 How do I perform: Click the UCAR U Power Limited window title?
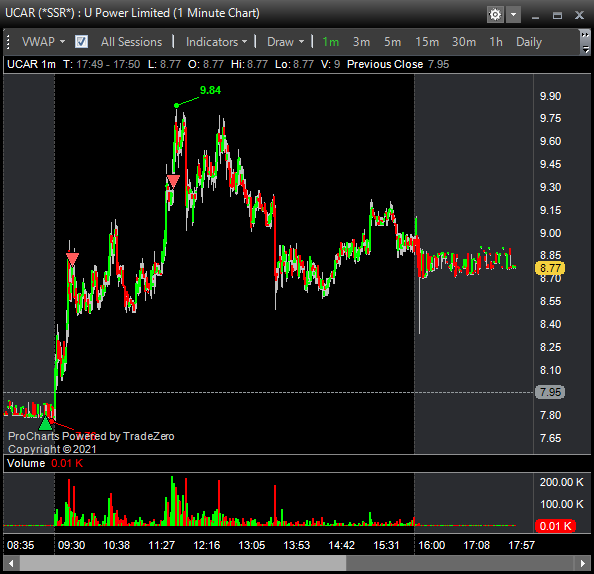pyautogui.click(x=132, y=13)
